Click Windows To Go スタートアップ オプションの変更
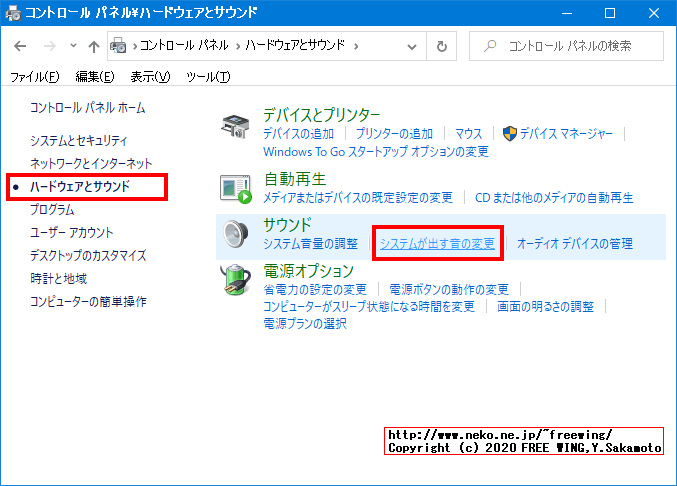Image resolution: width=677 pixels, height=486 pixels. pos(376,151)
